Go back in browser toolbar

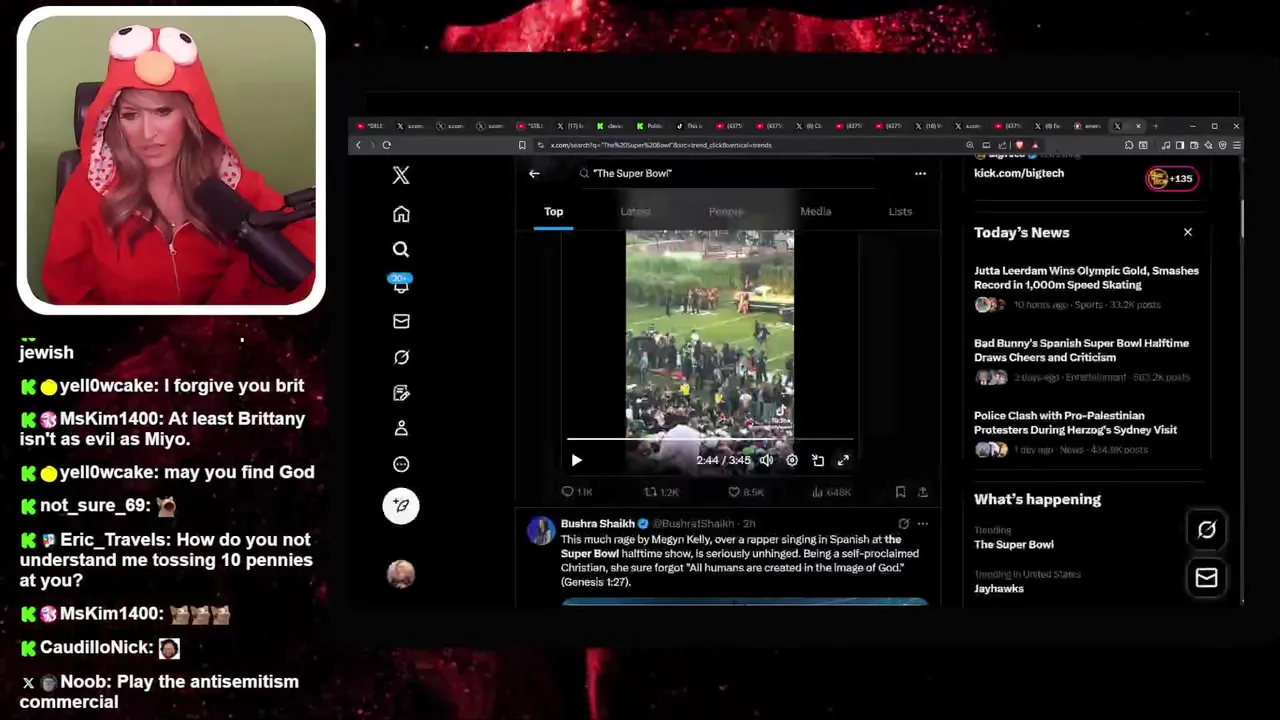point(358,145)
